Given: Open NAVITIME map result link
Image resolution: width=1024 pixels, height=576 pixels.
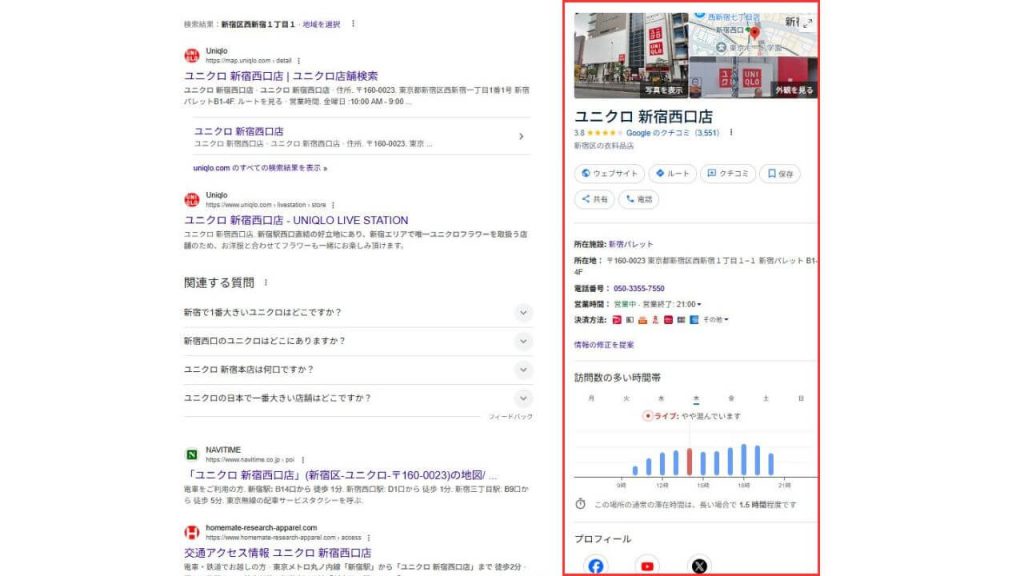Looking at the screenshot, I should click(340, 475).
